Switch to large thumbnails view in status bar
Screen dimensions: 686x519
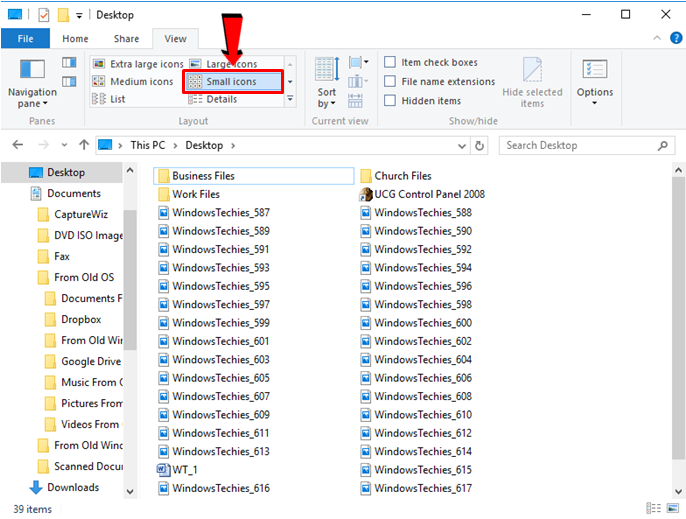point(672,508)
